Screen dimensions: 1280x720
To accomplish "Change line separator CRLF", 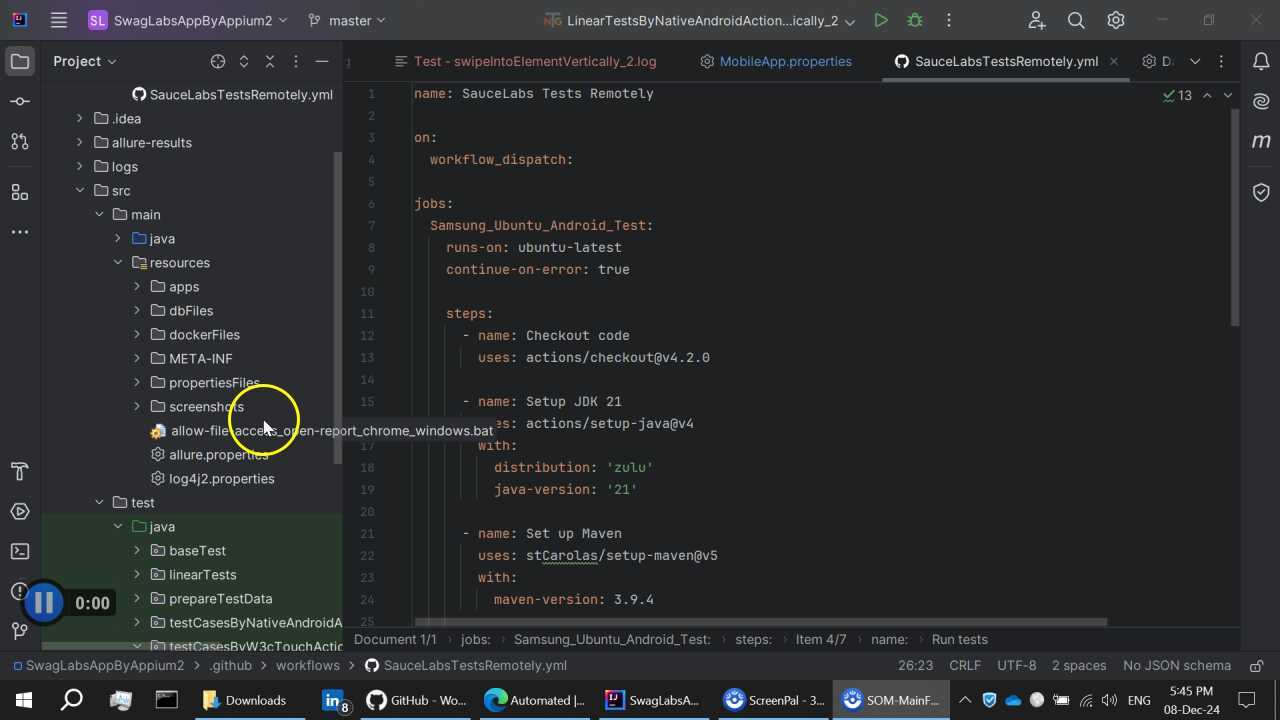I will [965, 665].
